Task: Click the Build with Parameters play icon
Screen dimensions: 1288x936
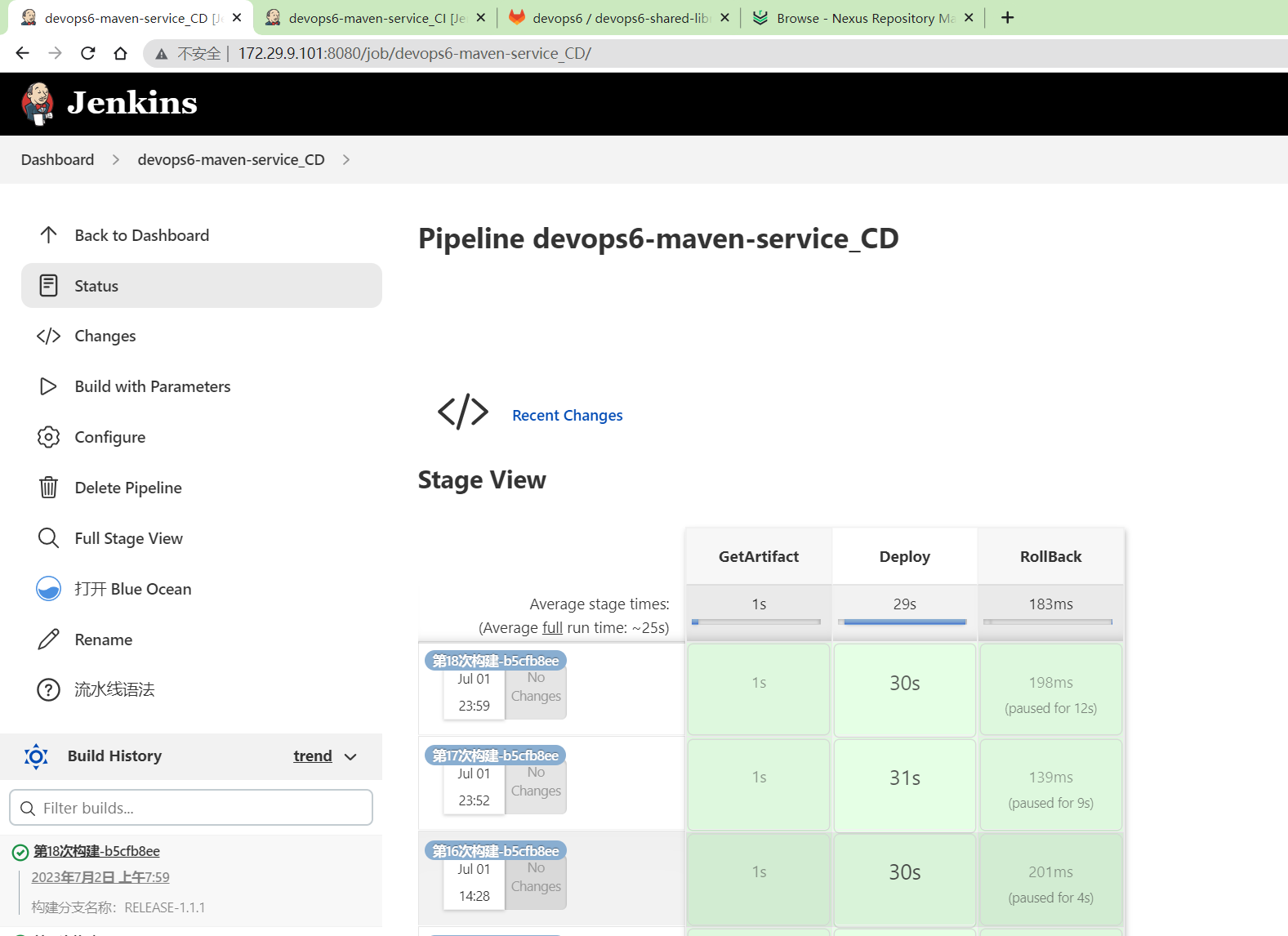Action: coord(48,386)
